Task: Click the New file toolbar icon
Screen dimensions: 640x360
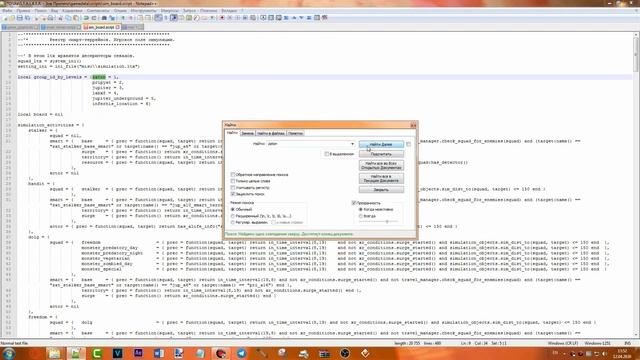Action: pyautogui.click(x=5, y=18)
